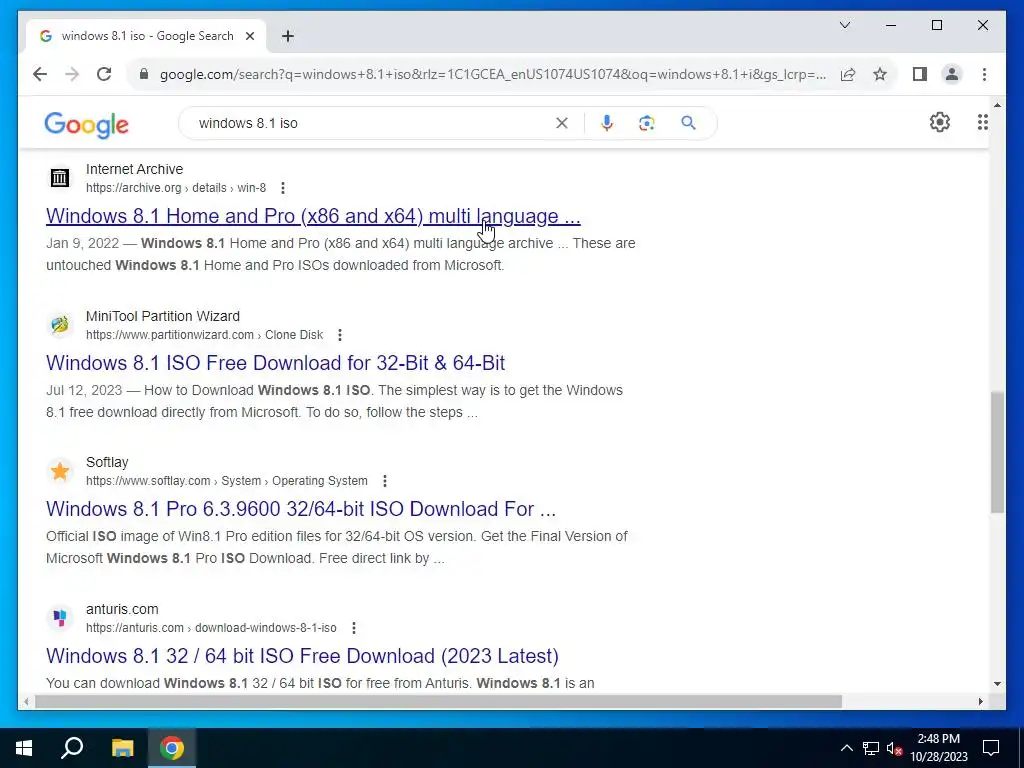The width and height of the screenshot is (1024, 768).
Task: Focus the Chrome address bar URL
Action: (493, 74)
